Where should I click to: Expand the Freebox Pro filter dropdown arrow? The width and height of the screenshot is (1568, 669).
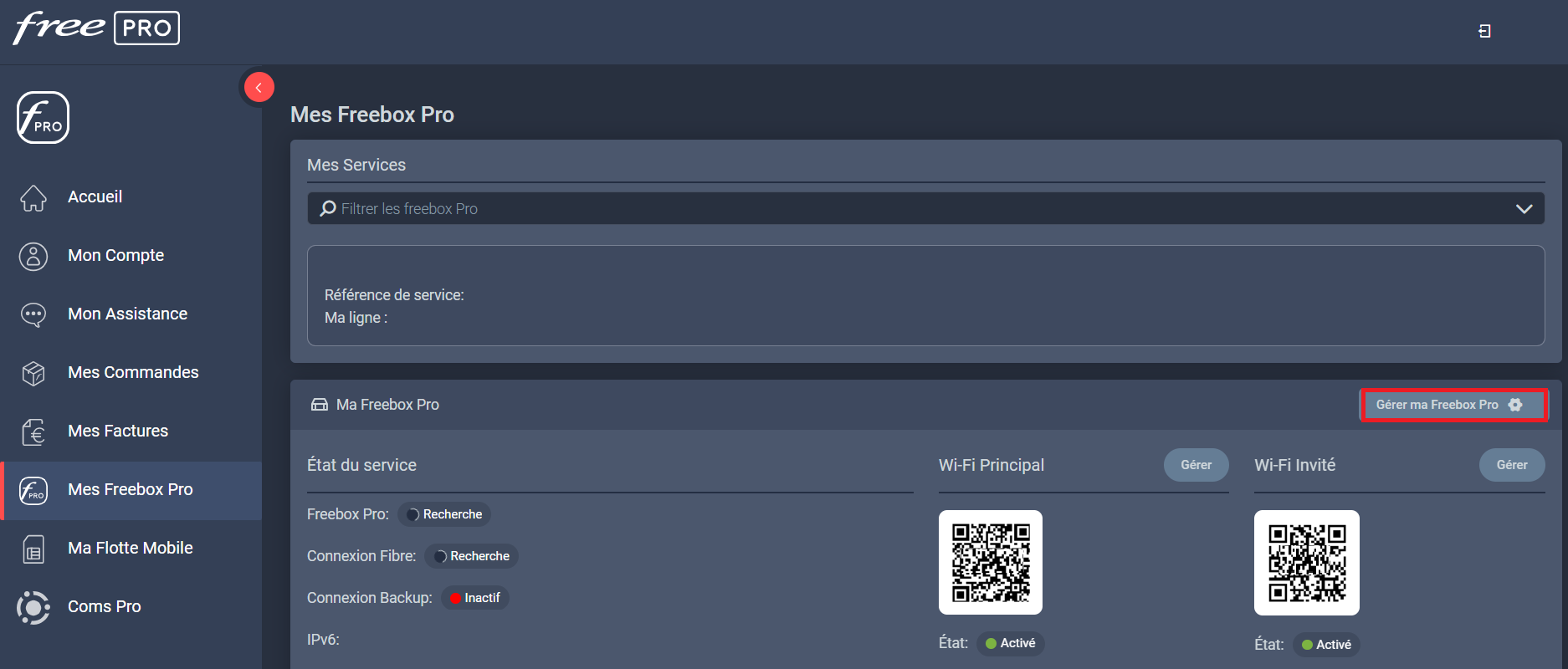pos(1524,209)
